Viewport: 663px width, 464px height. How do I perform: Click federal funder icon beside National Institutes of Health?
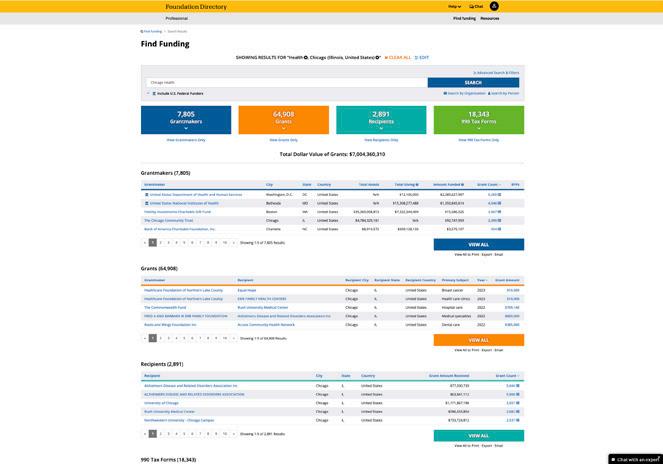[x=147, y=203]
